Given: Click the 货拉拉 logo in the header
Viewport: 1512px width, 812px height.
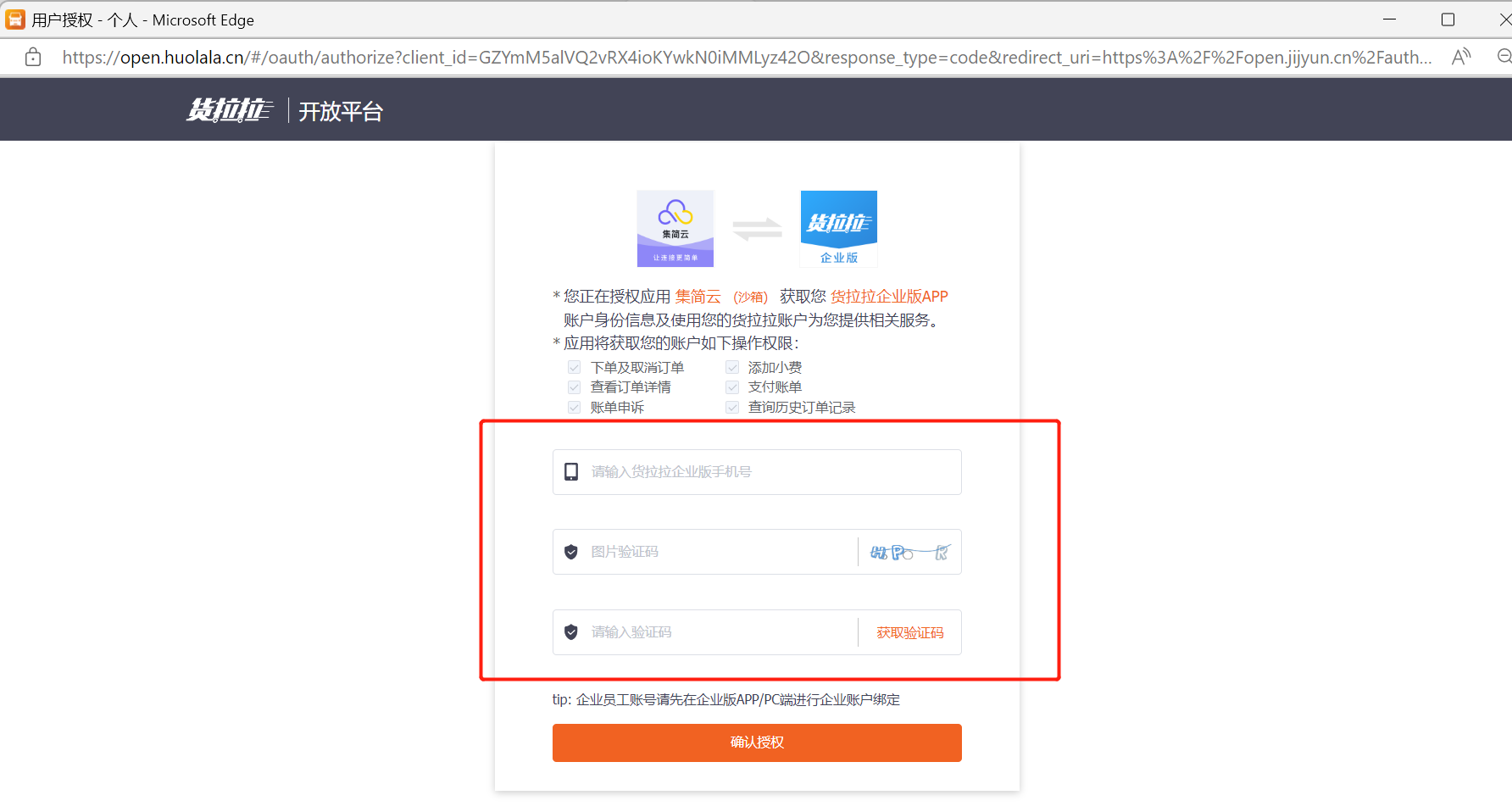Looking at the screenshot, I should pyautogui.click(x=229, y=109).
